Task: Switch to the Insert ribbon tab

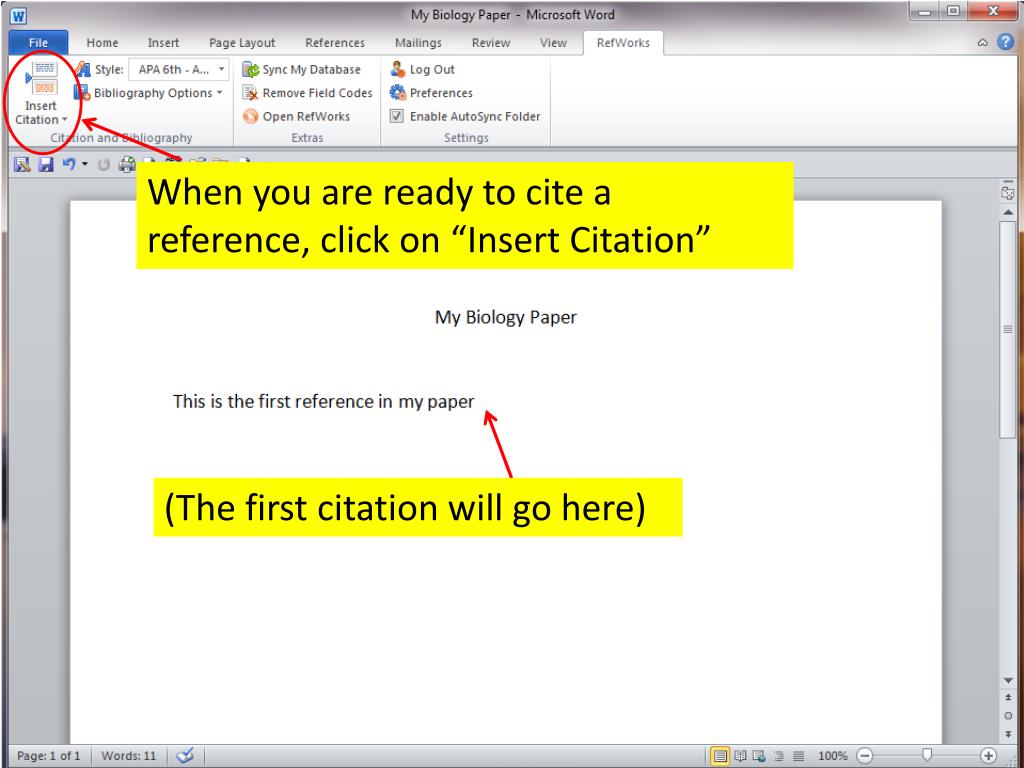Action: pyautogui.click(x=163, y=43)
